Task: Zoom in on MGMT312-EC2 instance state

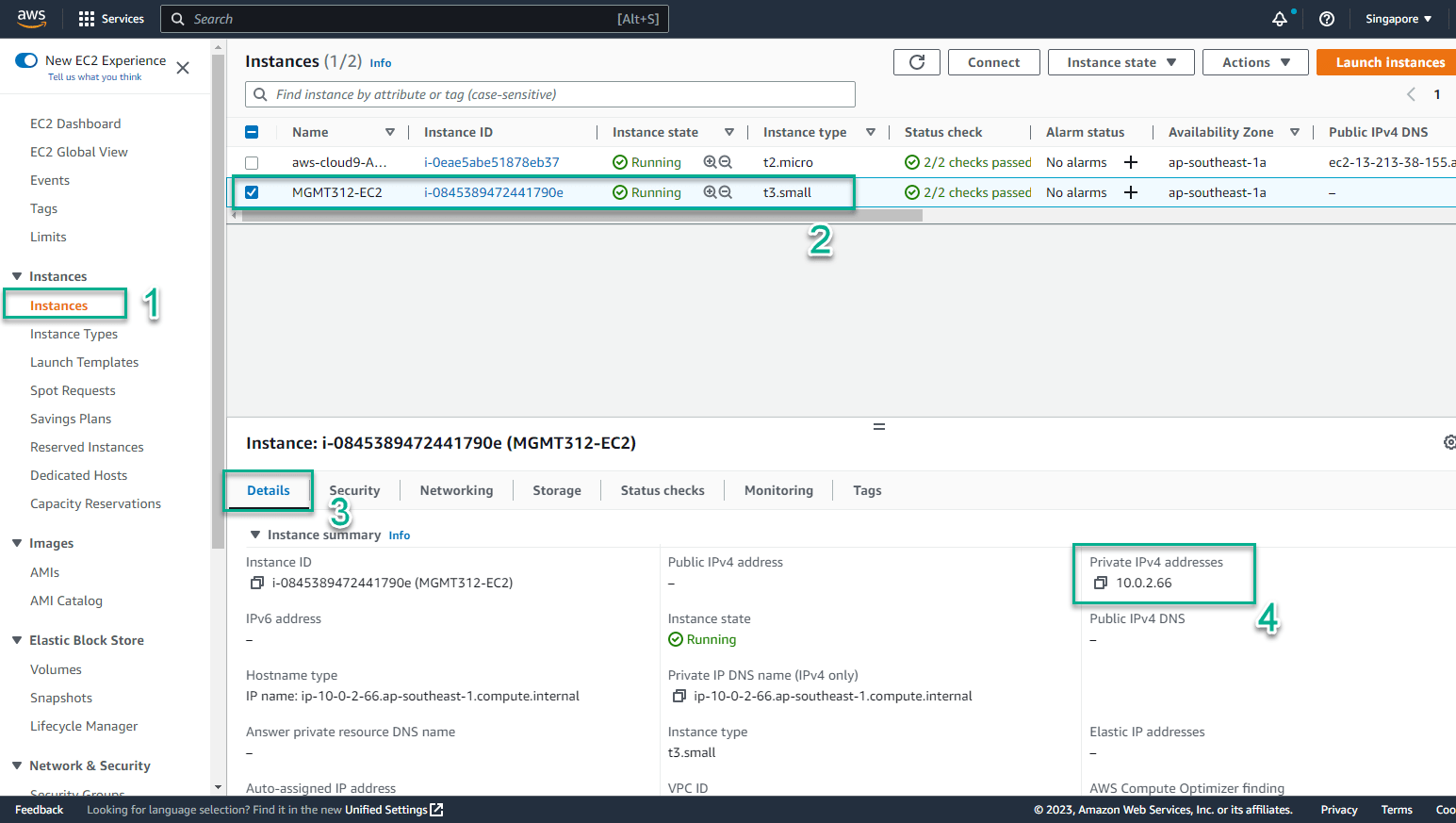Action: tap(710, 192)
